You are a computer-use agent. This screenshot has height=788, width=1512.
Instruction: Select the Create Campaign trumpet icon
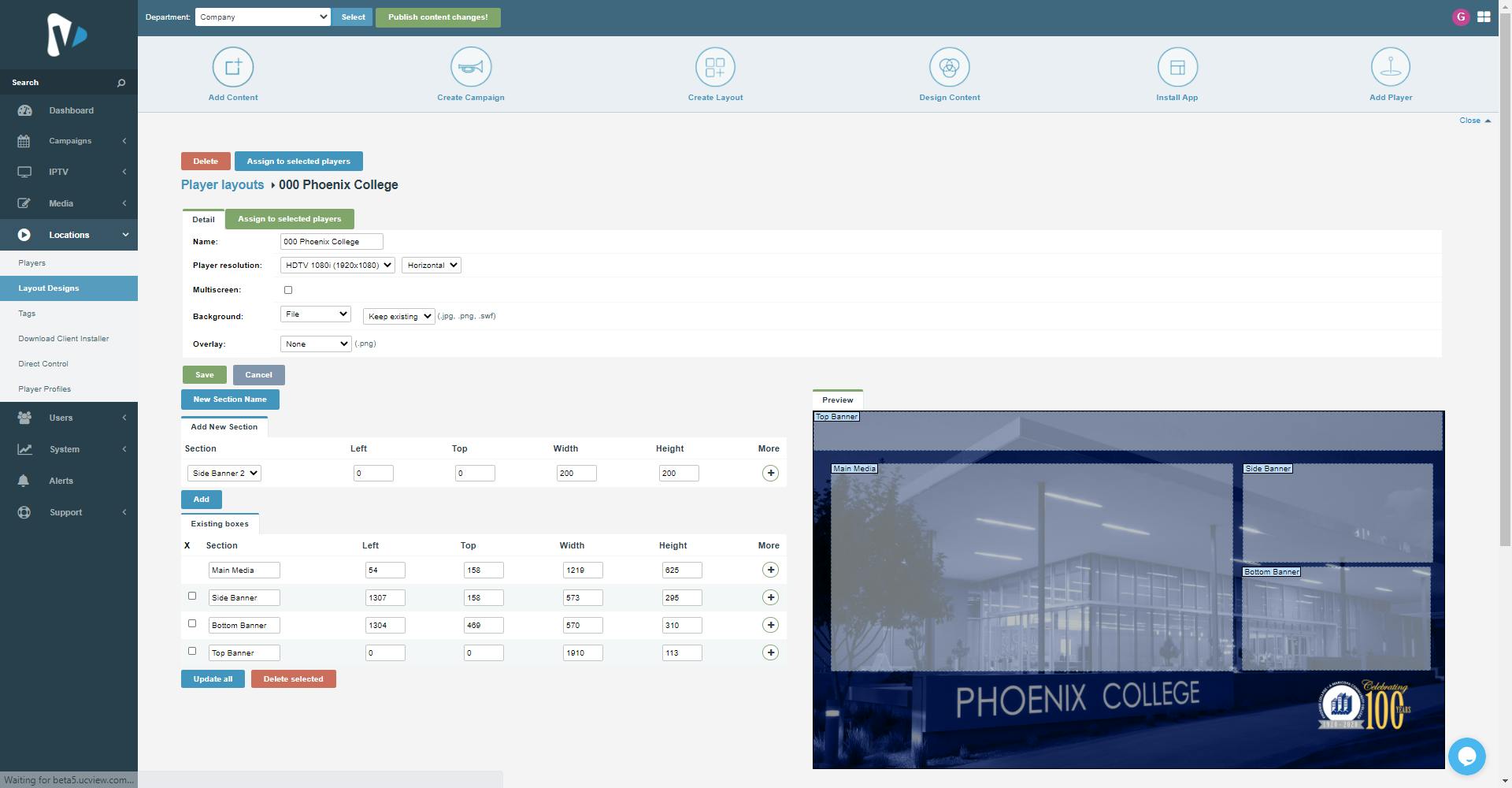pyautogui.click(x=470, y=67)
